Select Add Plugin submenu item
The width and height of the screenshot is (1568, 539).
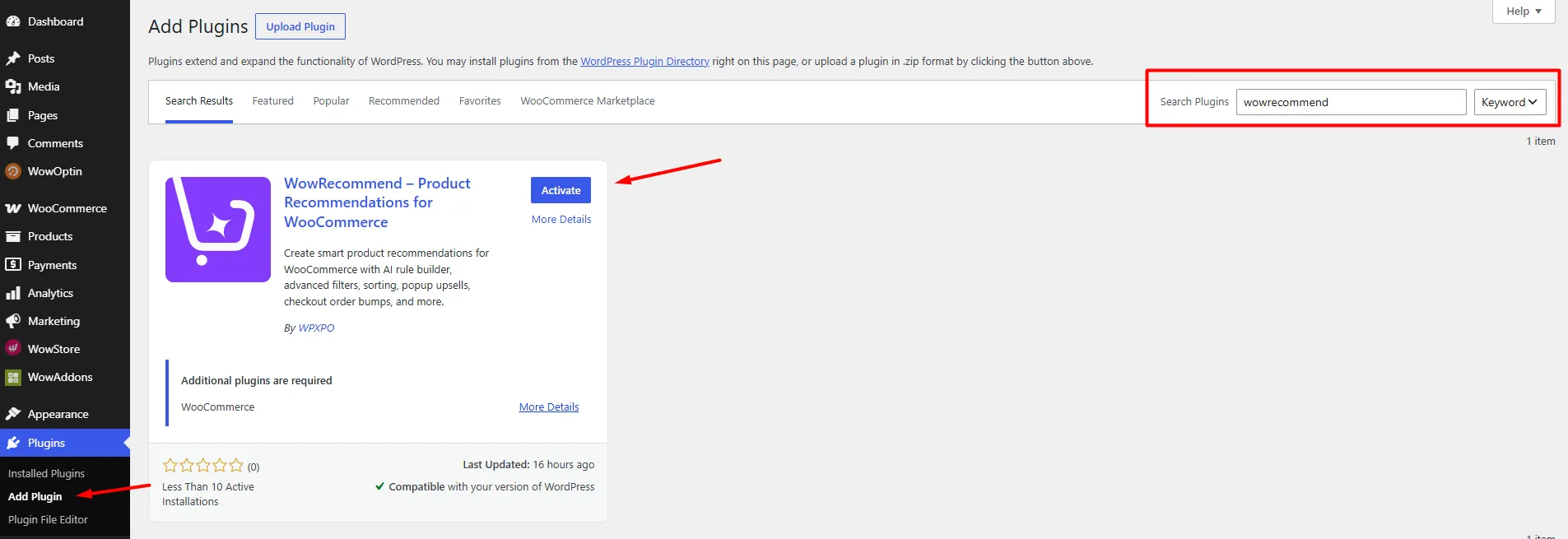35,497
